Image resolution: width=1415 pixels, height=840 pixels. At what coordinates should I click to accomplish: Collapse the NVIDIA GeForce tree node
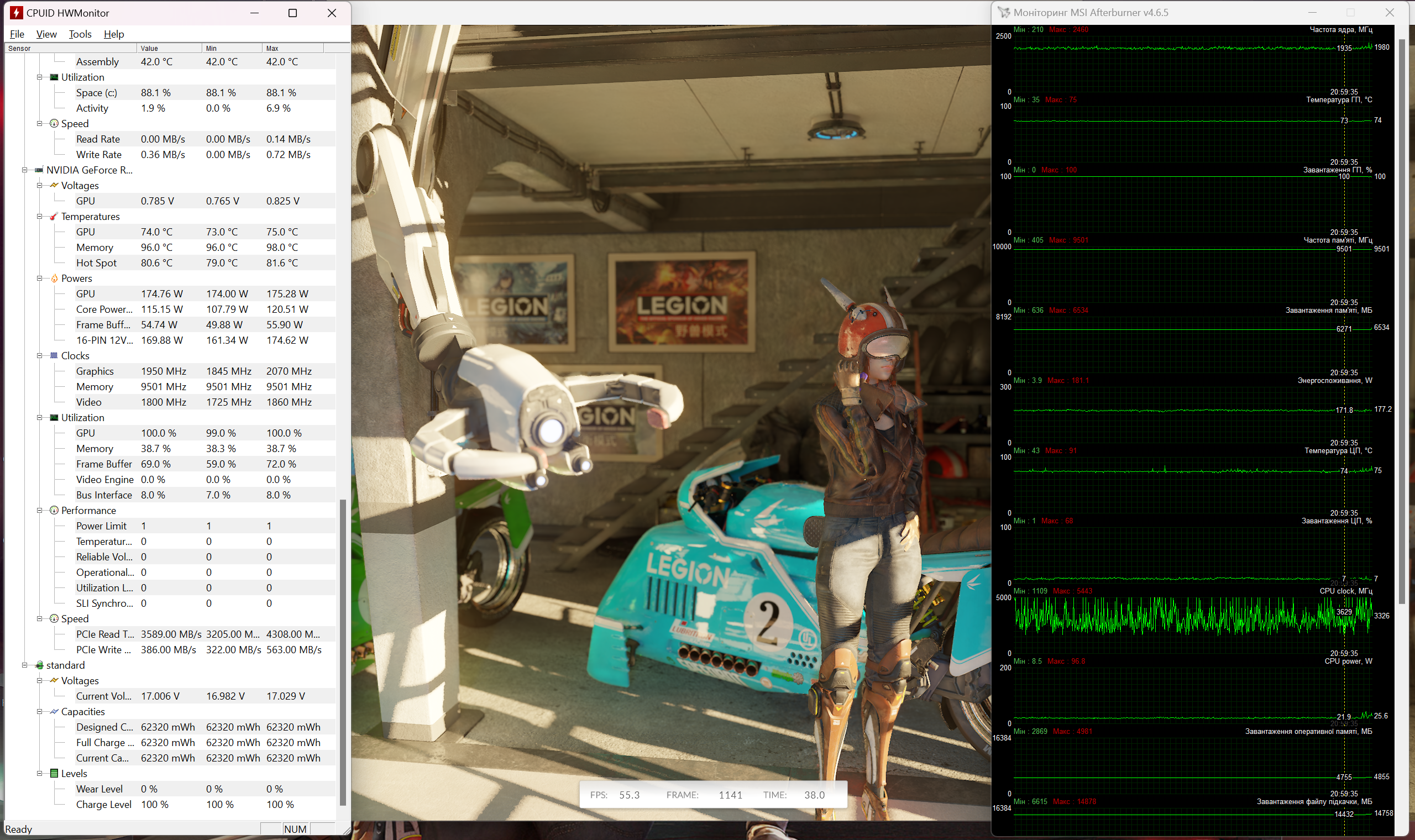coord(24,170)
